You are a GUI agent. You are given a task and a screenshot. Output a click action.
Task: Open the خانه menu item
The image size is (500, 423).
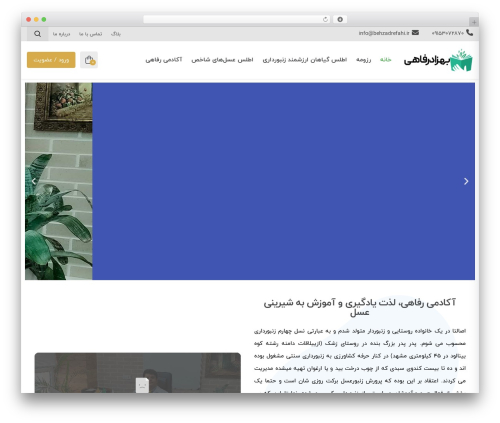[386, 60]
